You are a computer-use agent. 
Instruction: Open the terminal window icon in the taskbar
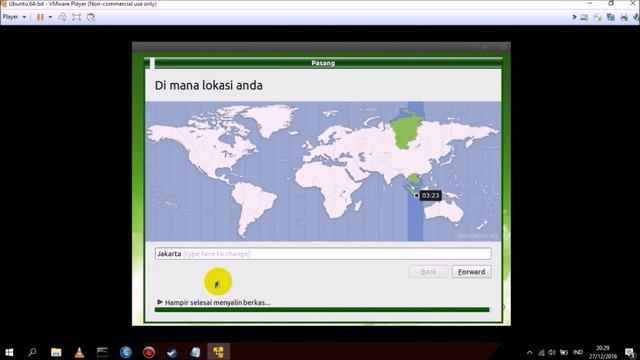(102, 352)
